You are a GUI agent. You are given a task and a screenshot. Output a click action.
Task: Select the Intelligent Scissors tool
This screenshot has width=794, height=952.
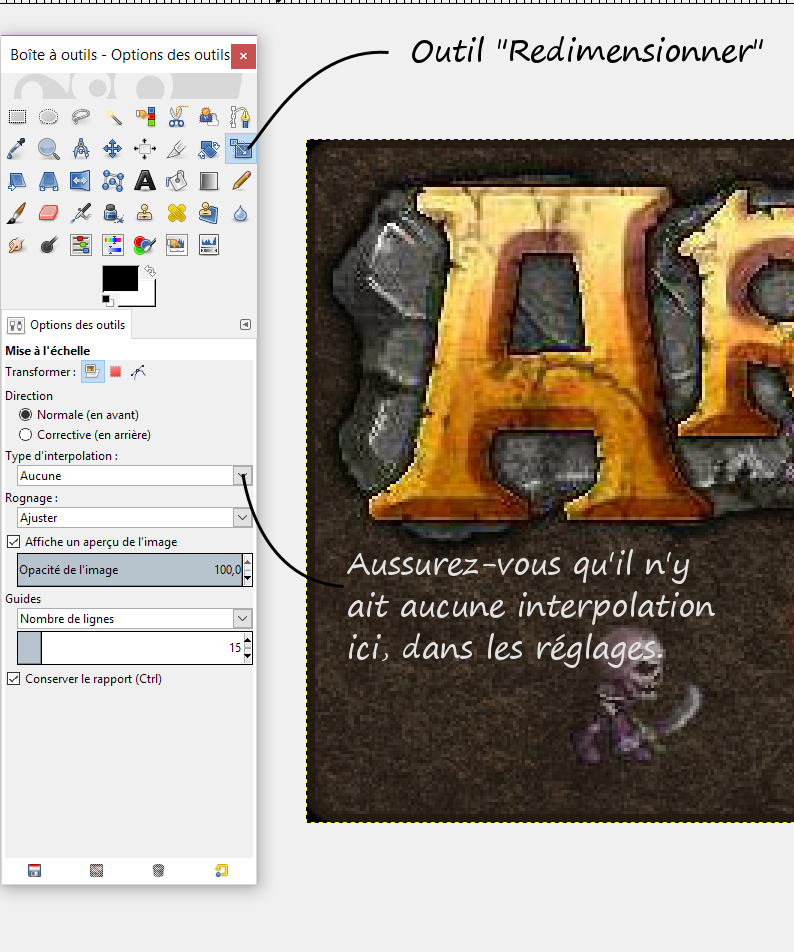click(x=177, y=117)
